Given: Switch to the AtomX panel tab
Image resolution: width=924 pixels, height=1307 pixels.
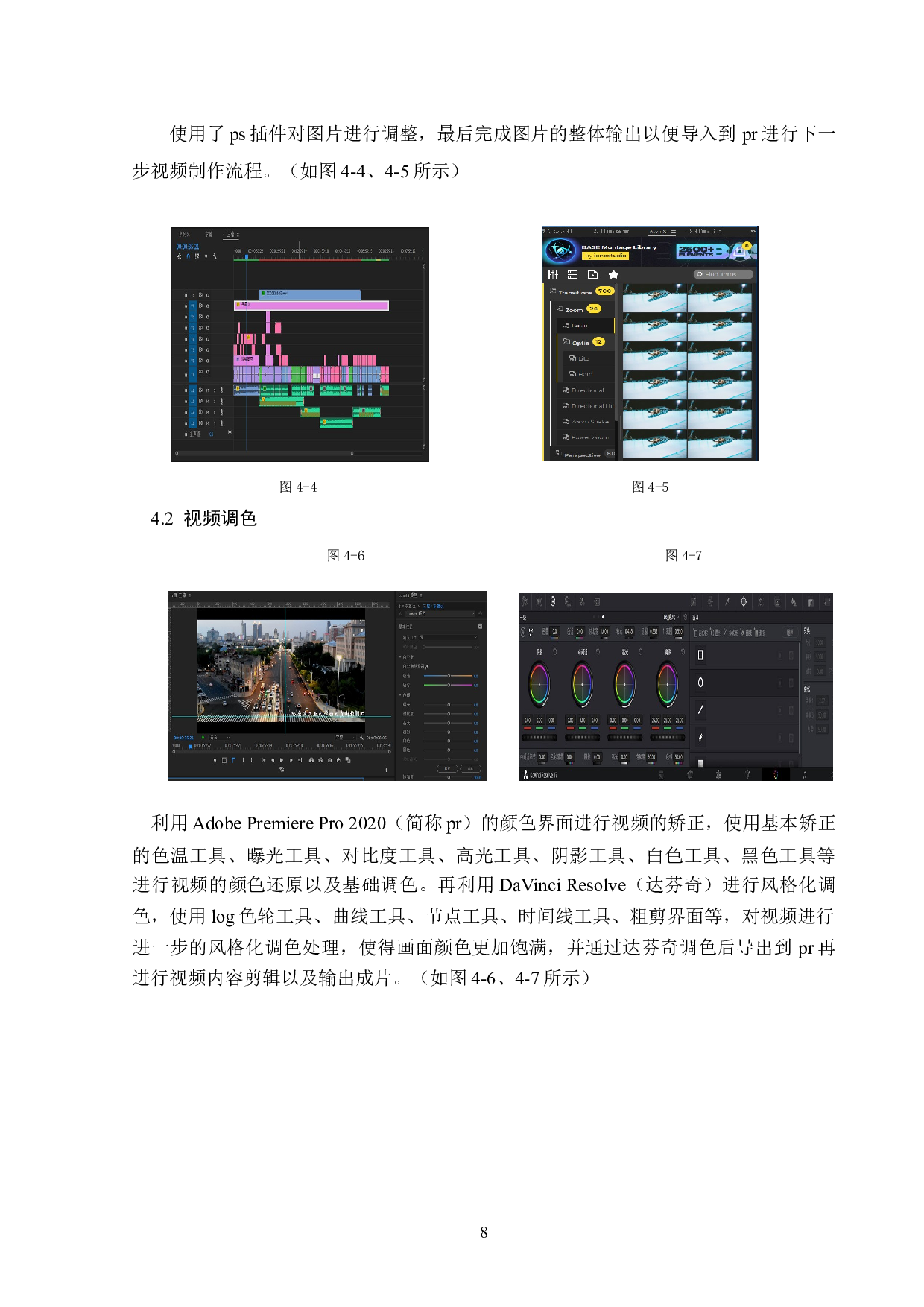Looking at the screenshot, I should pos(659,232).
